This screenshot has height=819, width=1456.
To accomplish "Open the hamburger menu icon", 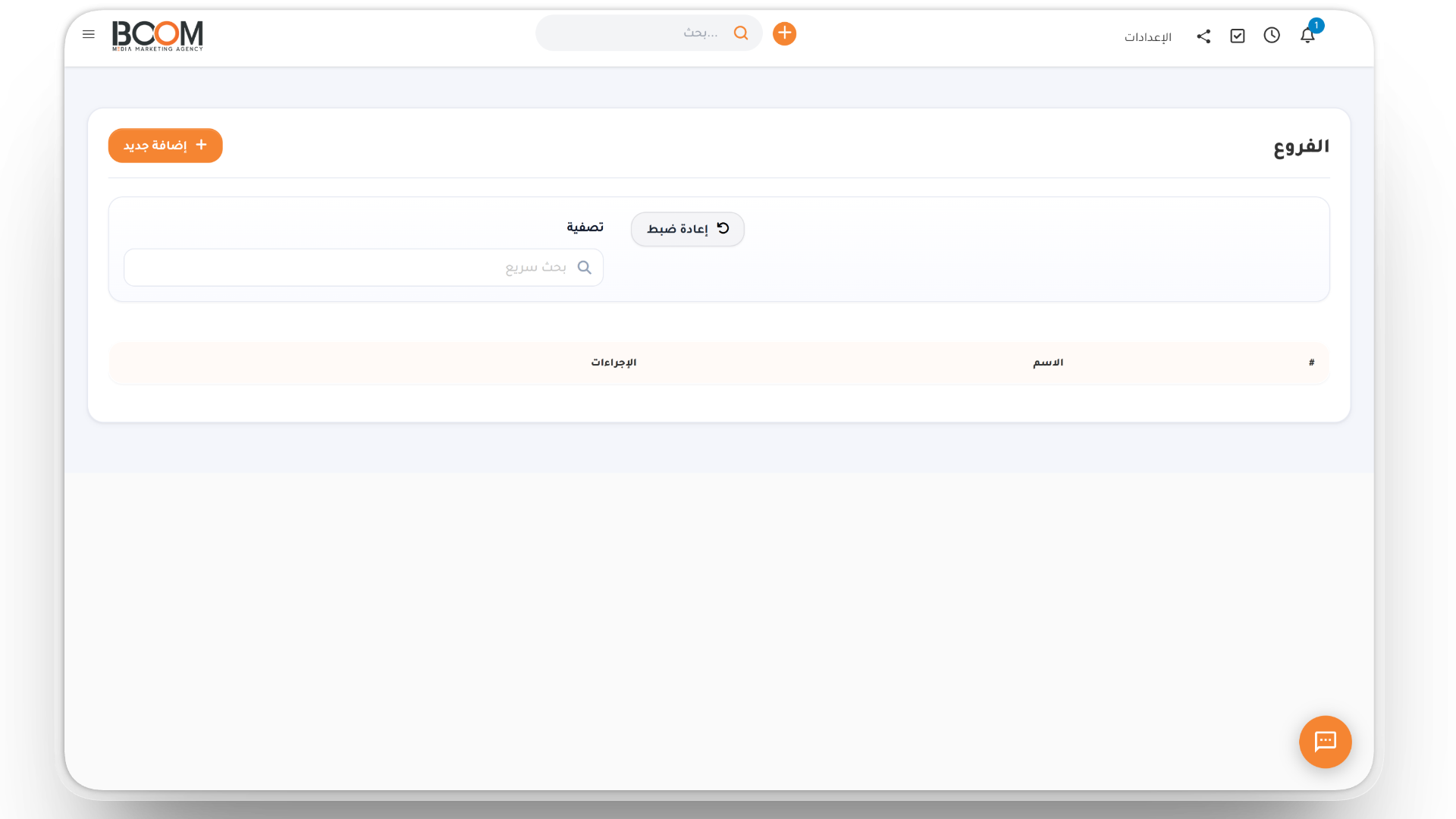I will [89, 34].
